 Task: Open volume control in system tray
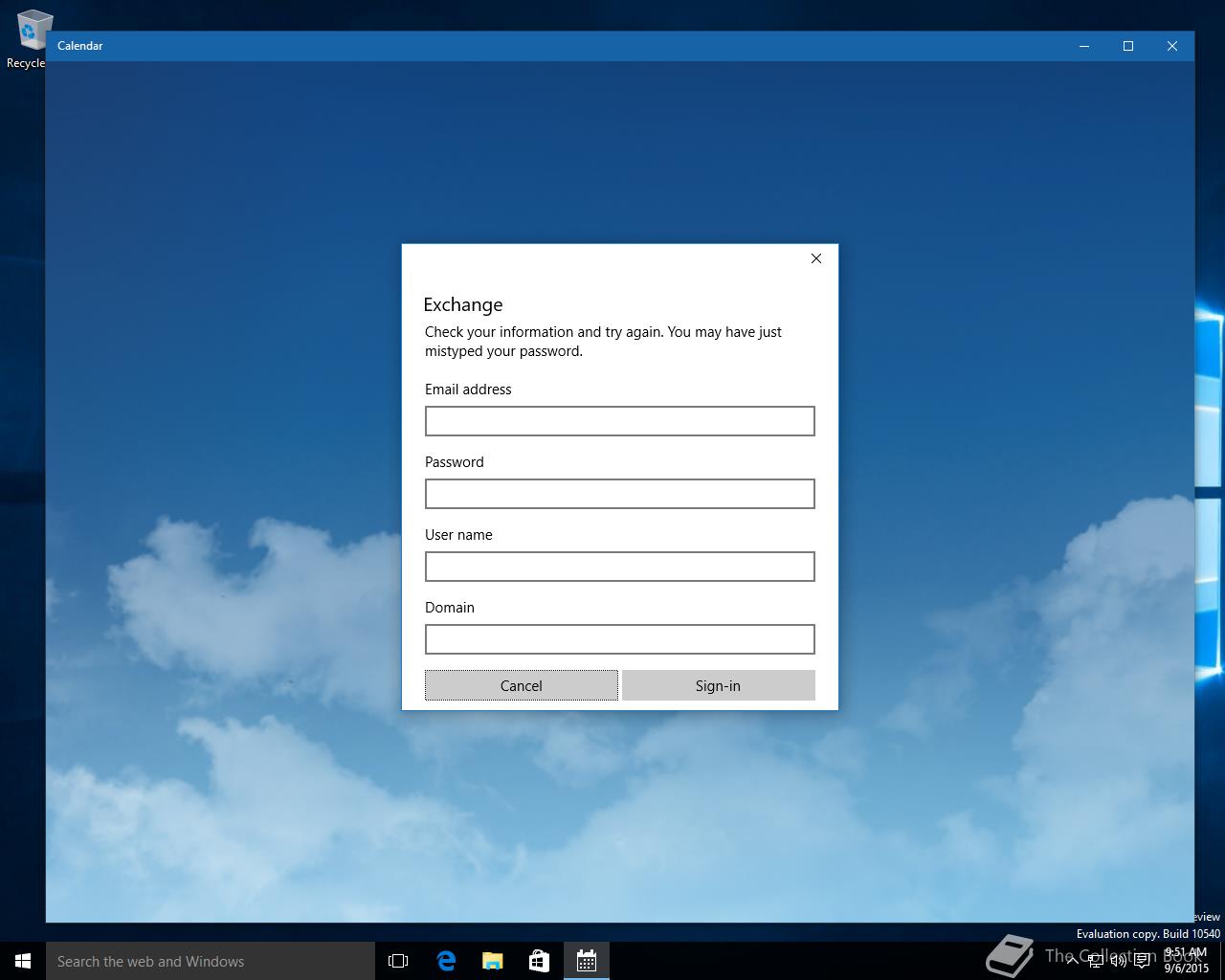pyautogui.click(x=1118, y=961)
